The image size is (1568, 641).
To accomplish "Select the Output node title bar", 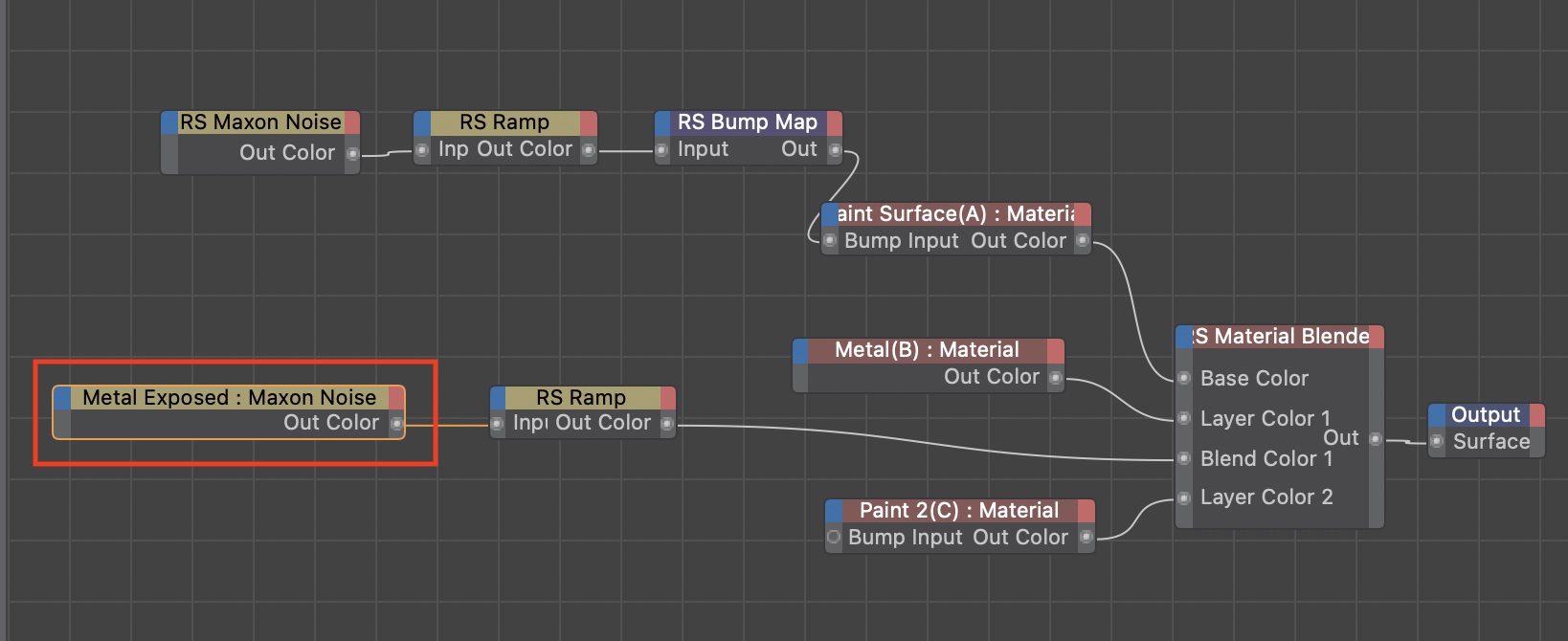I will coord(1486,415).
